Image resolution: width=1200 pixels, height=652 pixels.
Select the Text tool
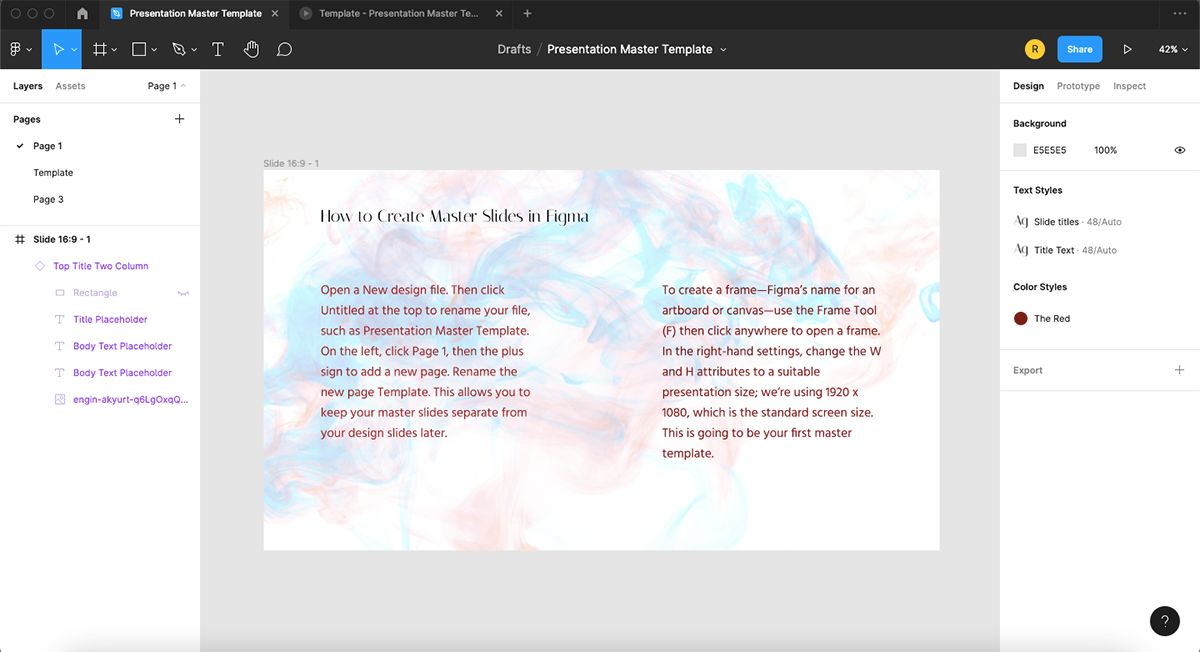coord(218,48)
